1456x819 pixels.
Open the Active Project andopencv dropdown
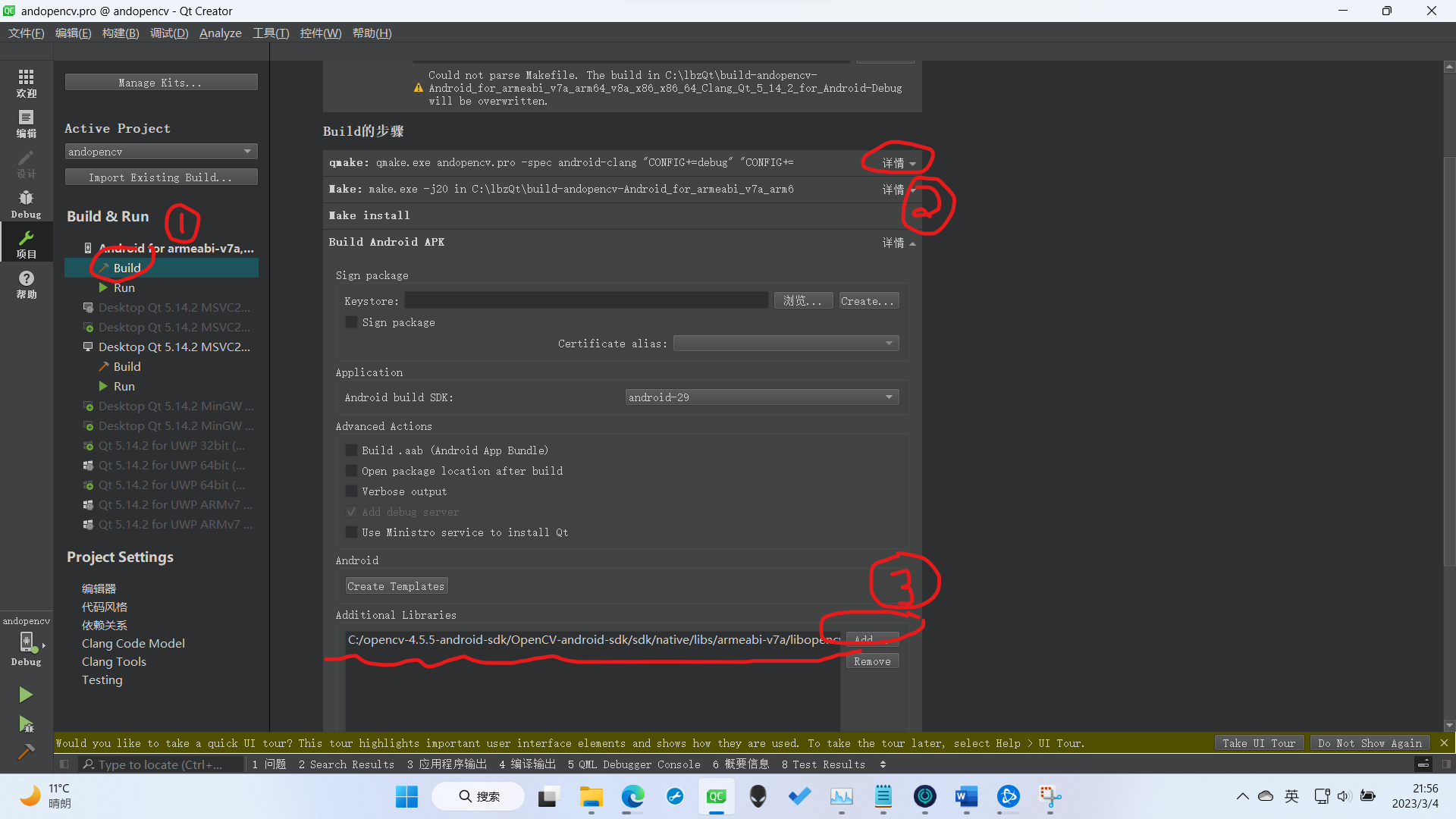pos(161,152)
